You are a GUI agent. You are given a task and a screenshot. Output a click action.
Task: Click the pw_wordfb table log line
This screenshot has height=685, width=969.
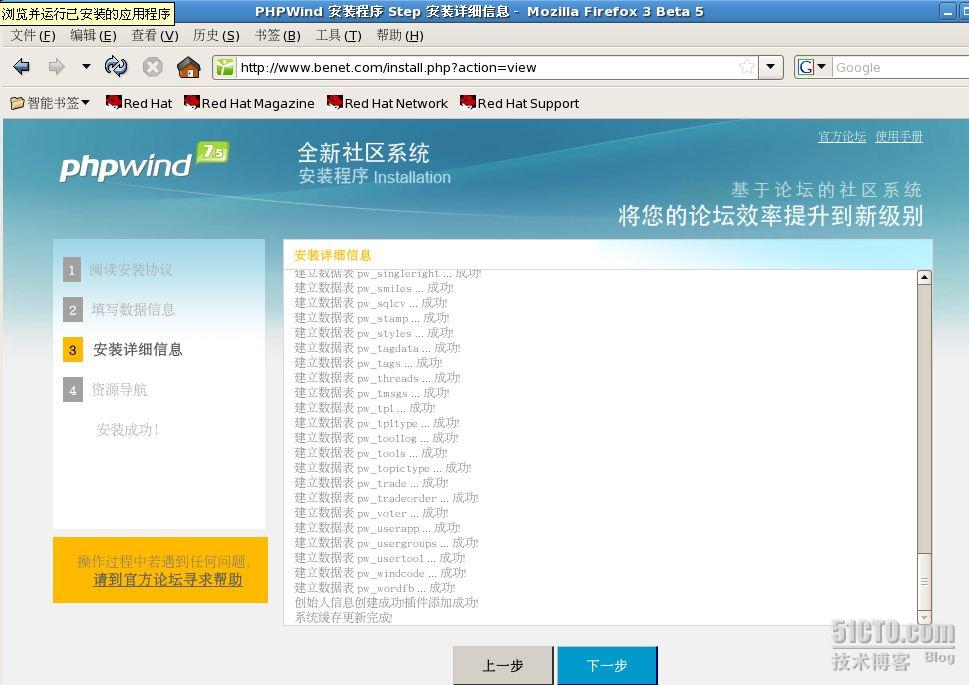(x=374, y=588)
